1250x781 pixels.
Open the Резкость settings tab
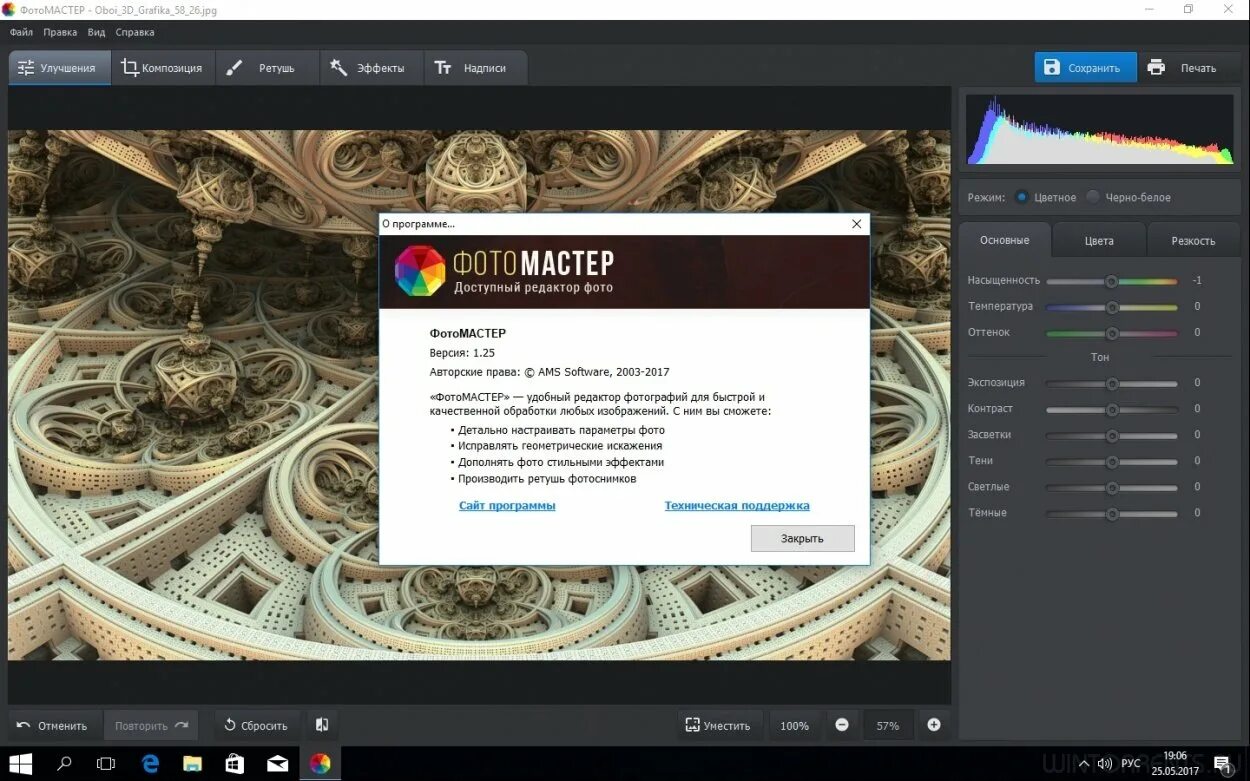[x=1193, y=240]
